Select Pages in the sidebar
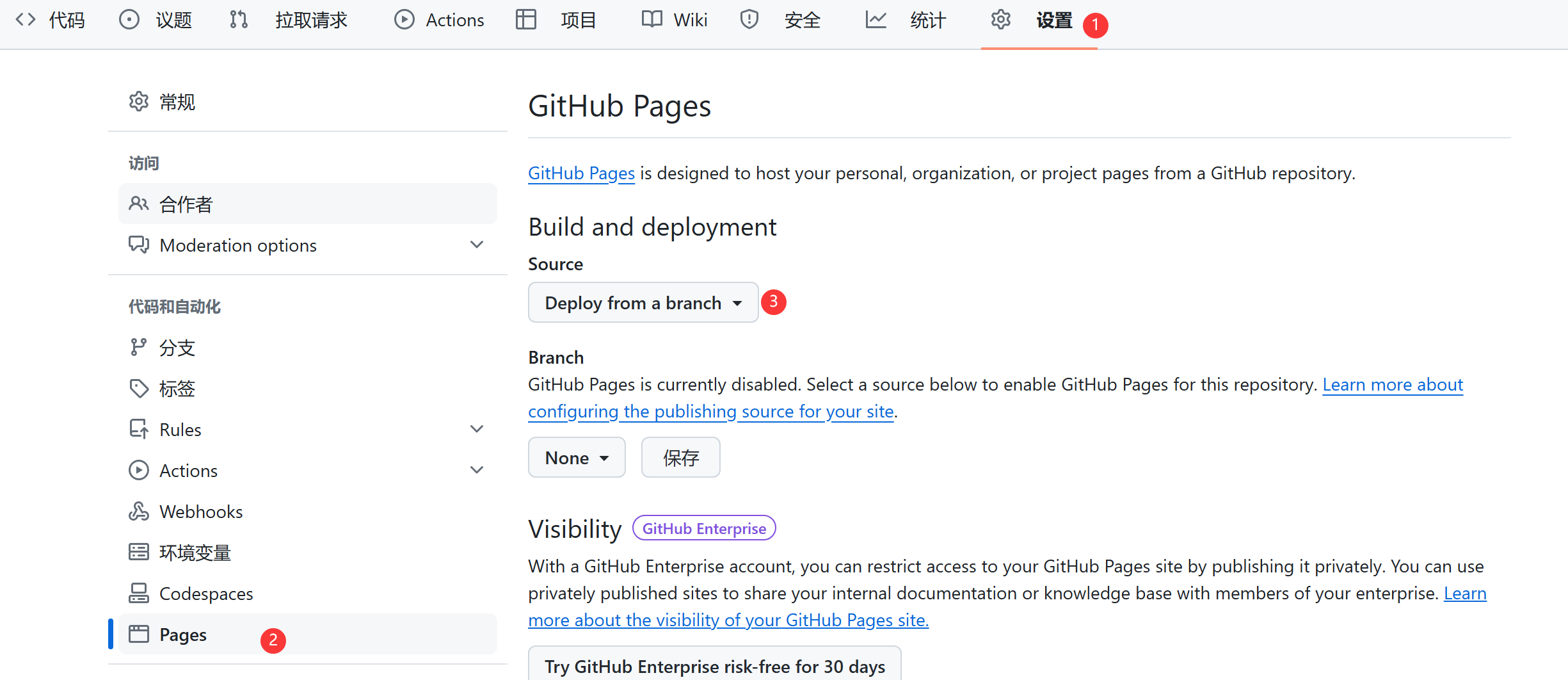This screenshot has width=1568, height=680. click(x=308, y=634)
